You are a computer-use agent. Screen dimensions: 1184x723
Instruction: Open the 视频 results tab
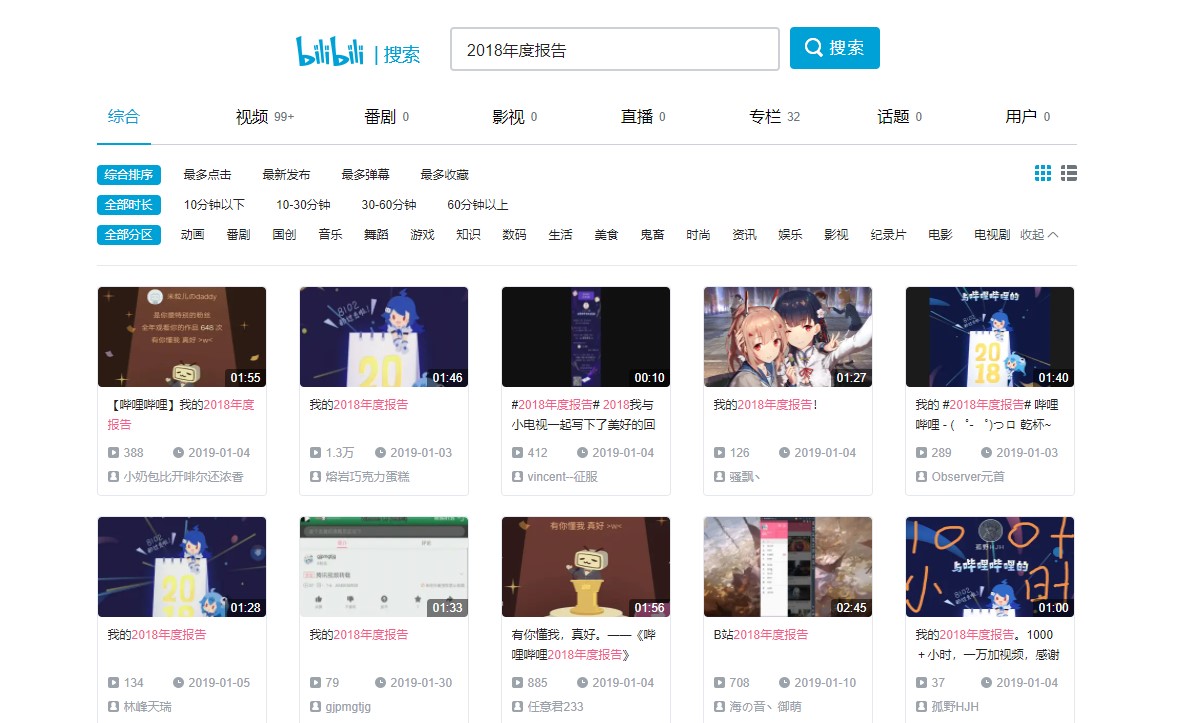252,117
